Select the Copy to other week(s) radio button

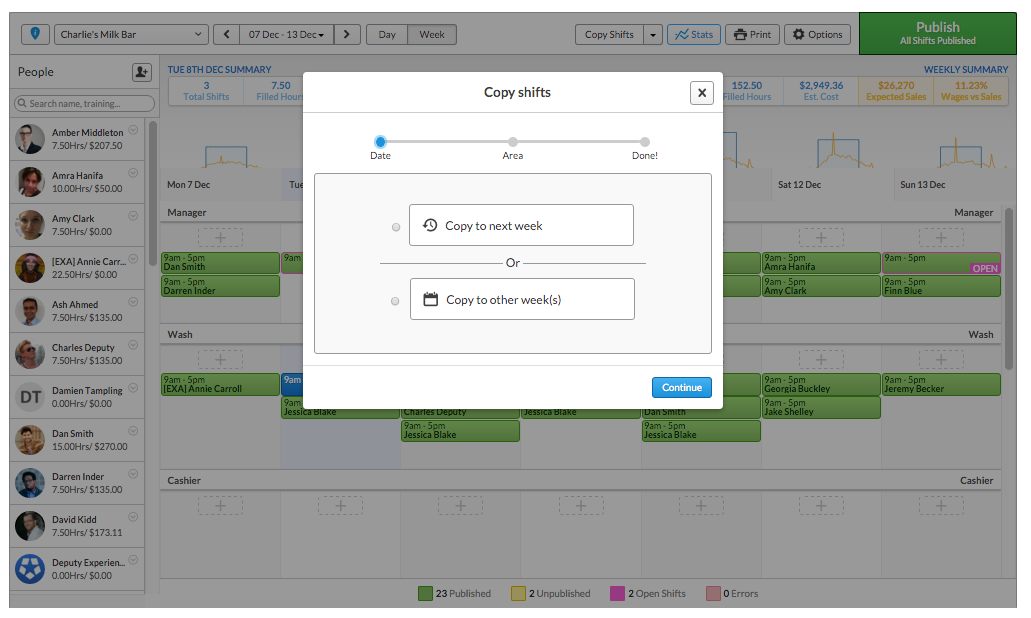396,301
